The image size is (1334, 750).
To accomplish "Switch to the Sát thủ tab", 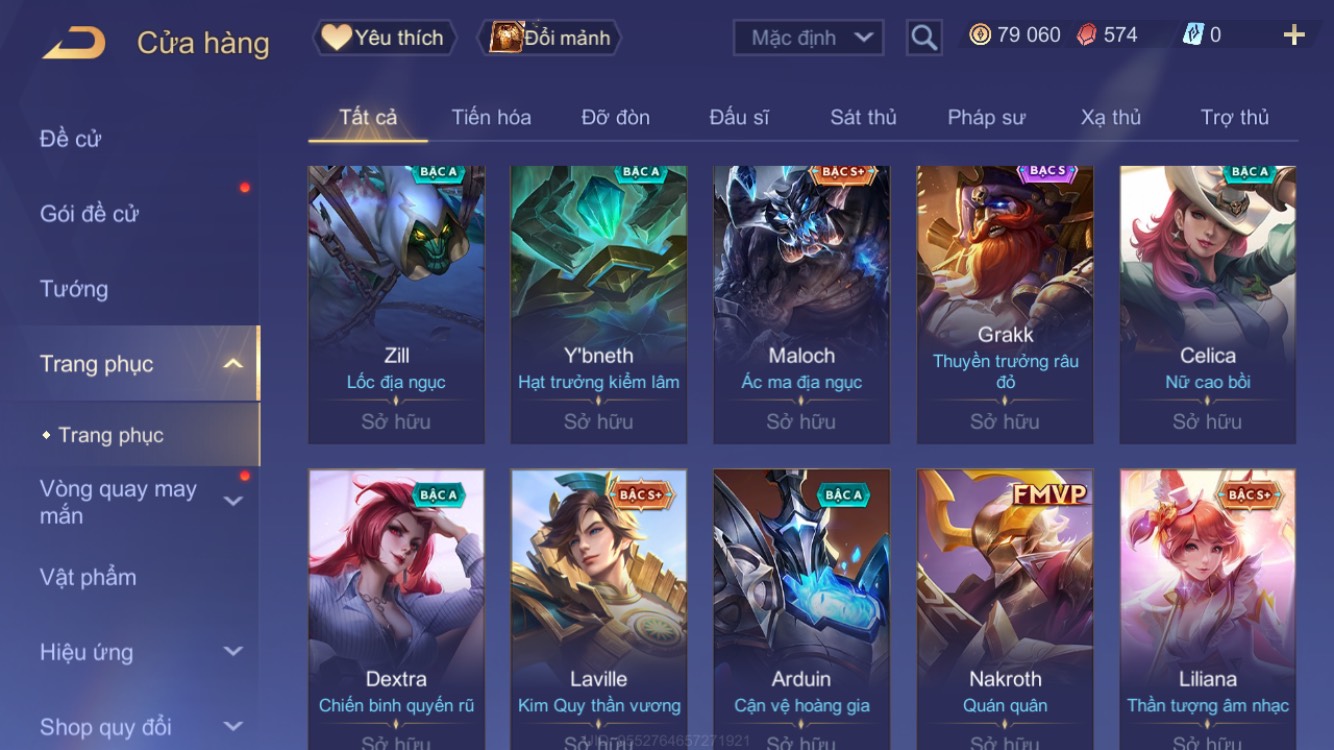I will tap(863, 117).
